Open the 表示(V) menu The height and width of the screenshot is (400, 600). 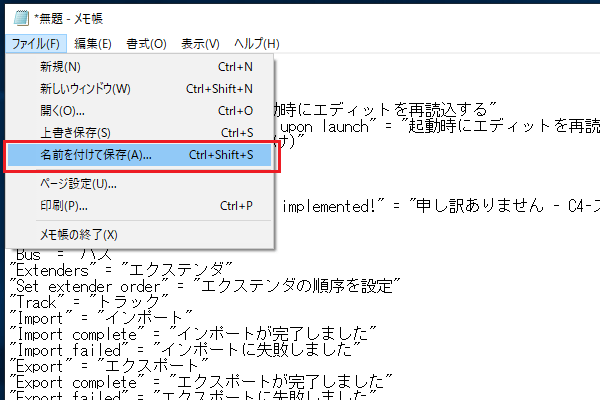pyautogui.click(x=200, y=44)
